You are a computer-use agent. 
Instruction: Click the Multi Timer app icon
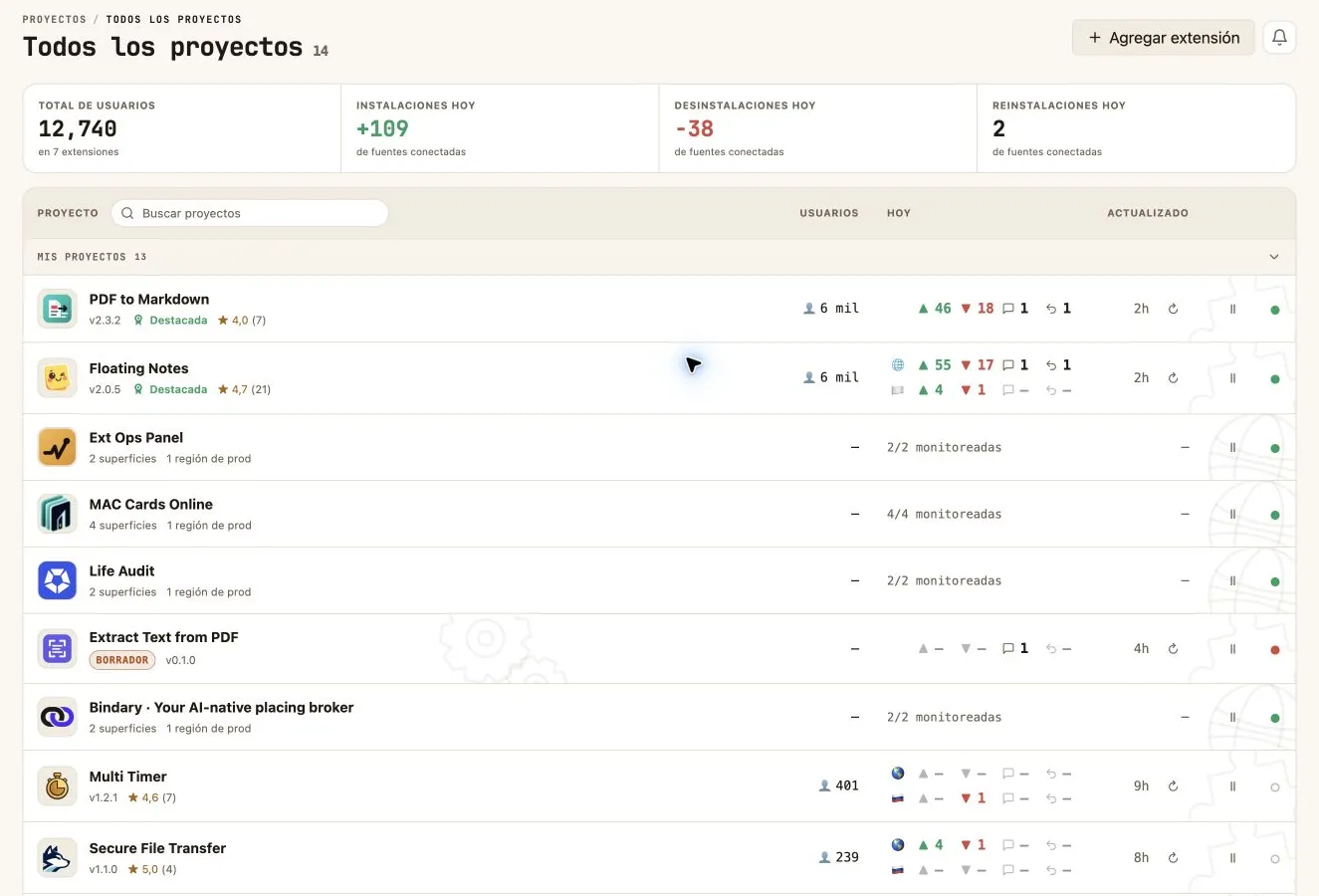(x=57, y=786)
